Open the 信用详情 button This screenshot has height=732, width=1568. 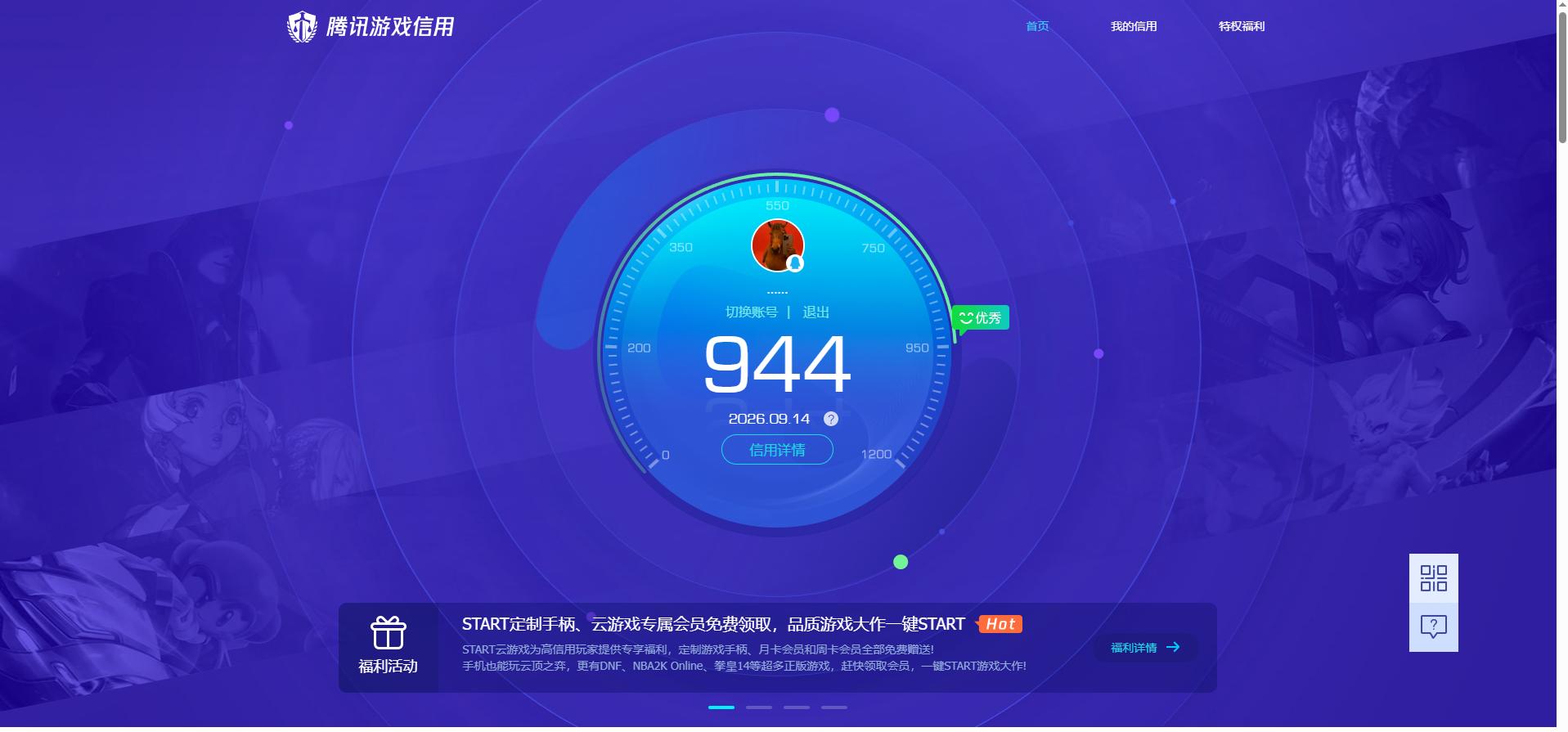777,450
